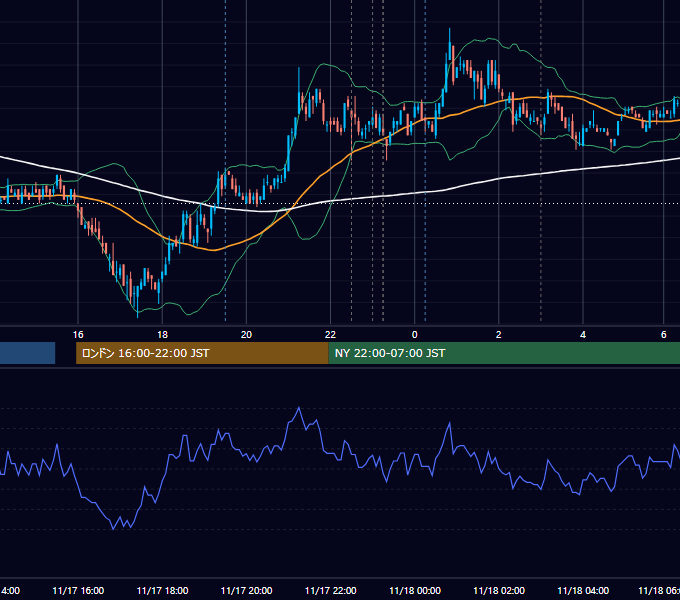The width and height of the screenshot is (680, 600).
Task: Click the price axis label 2
Action: click(x=499, y=335)
